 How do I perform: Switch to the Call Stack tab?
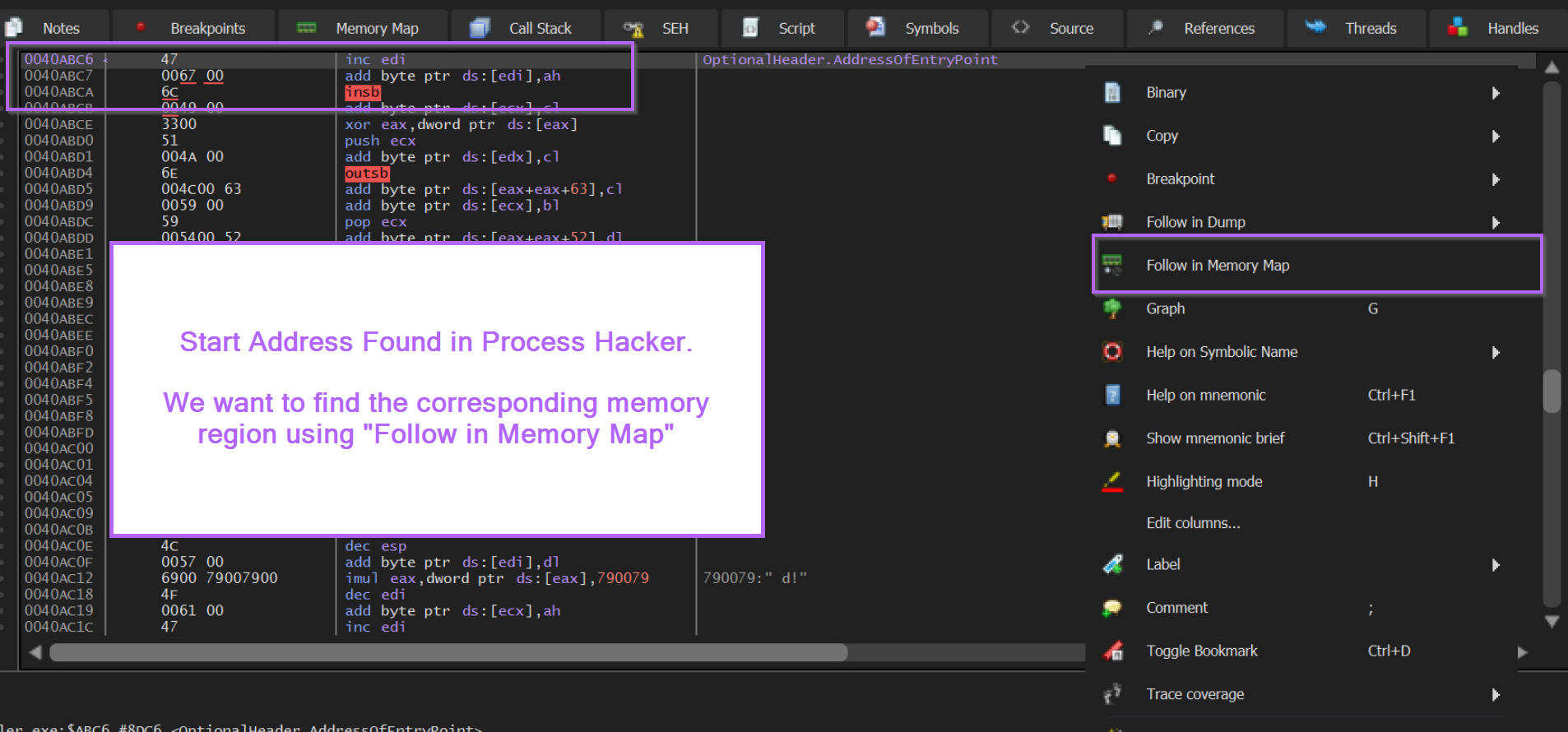pyautogui.click(x=527, y=28)
